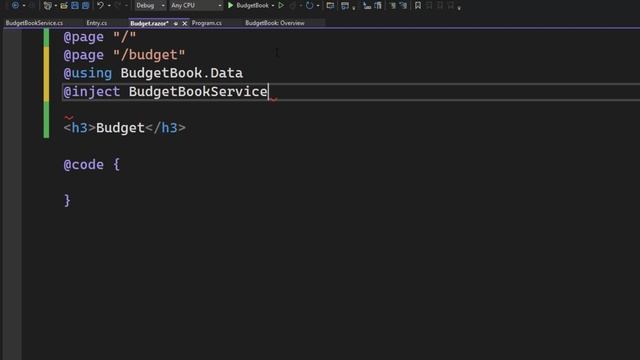Pin the Budget.razor tab
This screenshot has width=640, height=360.
point(176,24)
